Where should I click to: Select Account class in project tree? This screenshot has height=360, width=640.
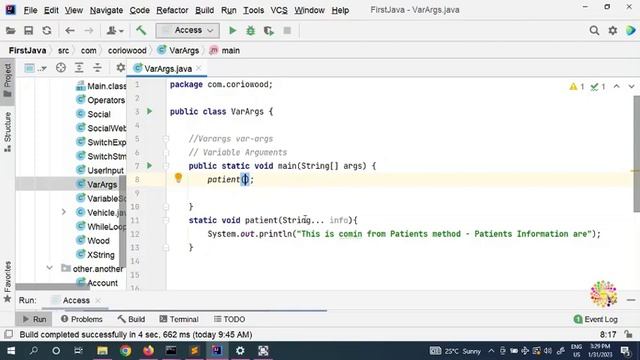(97, 282)
